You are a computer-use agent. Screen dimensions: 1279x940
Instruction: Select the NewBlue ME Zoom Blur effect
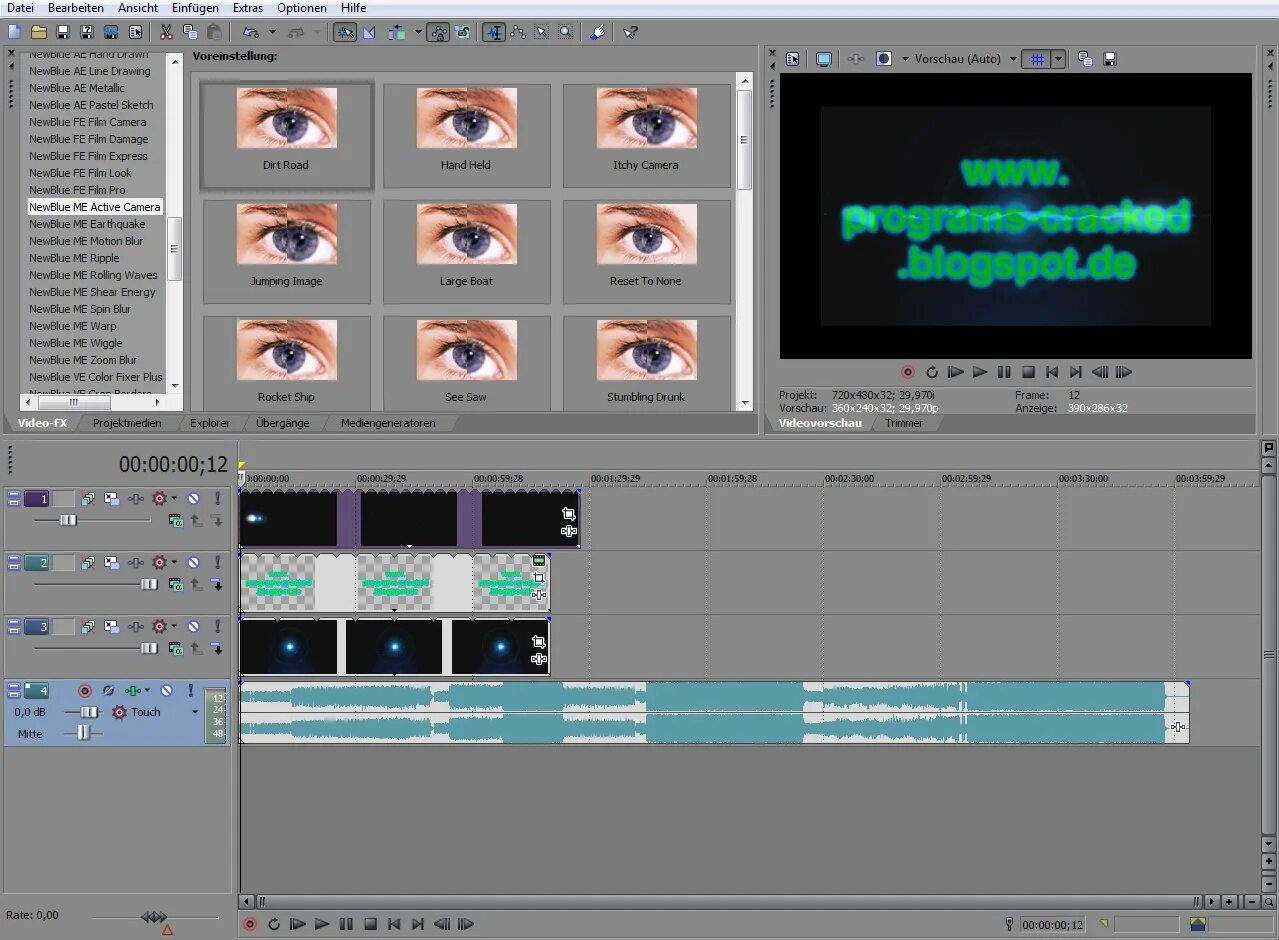[x=83, y=360]
